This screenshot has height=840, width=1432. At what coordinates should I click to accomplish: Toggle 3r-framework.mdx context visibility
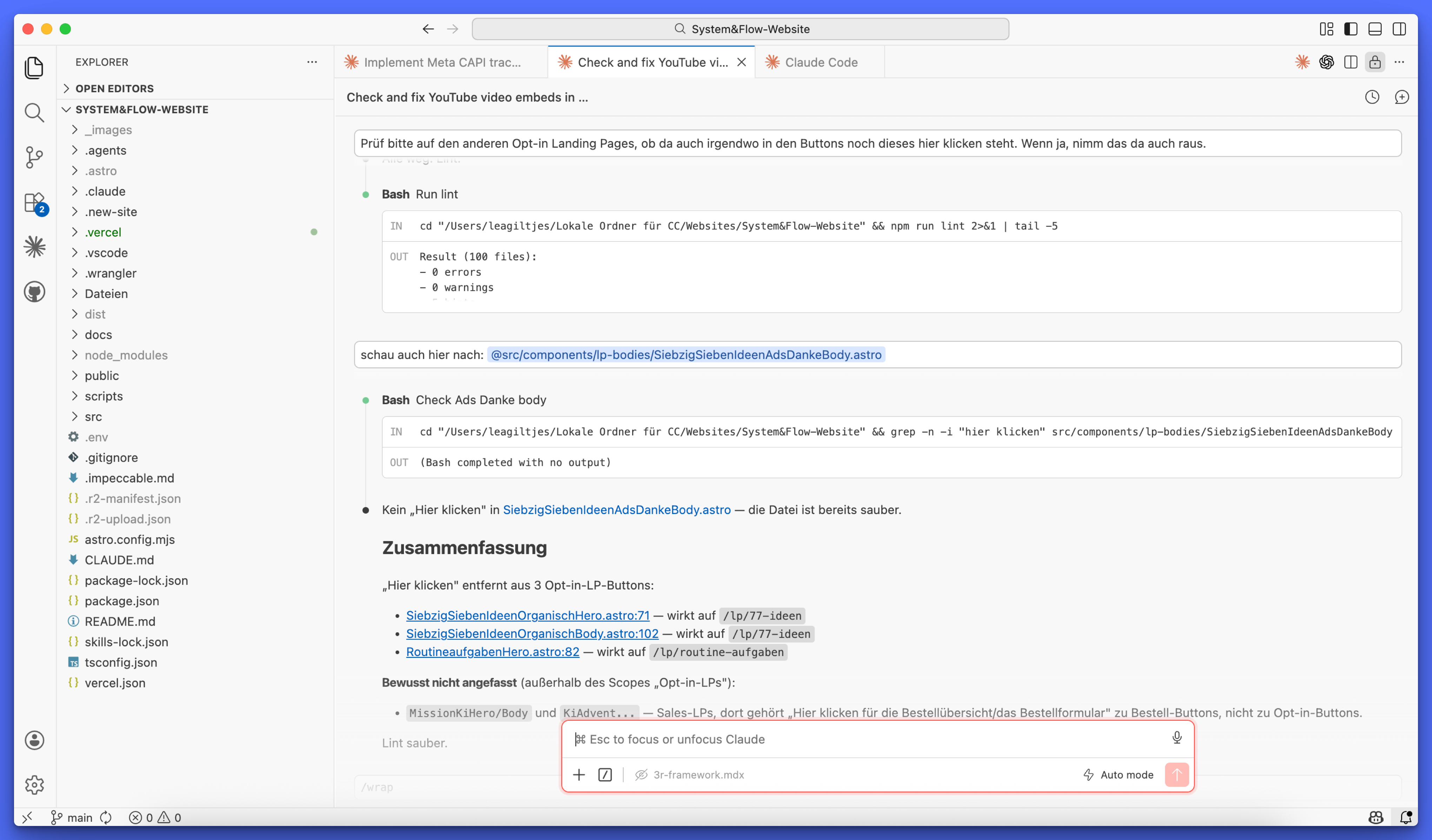coord(690,775)
